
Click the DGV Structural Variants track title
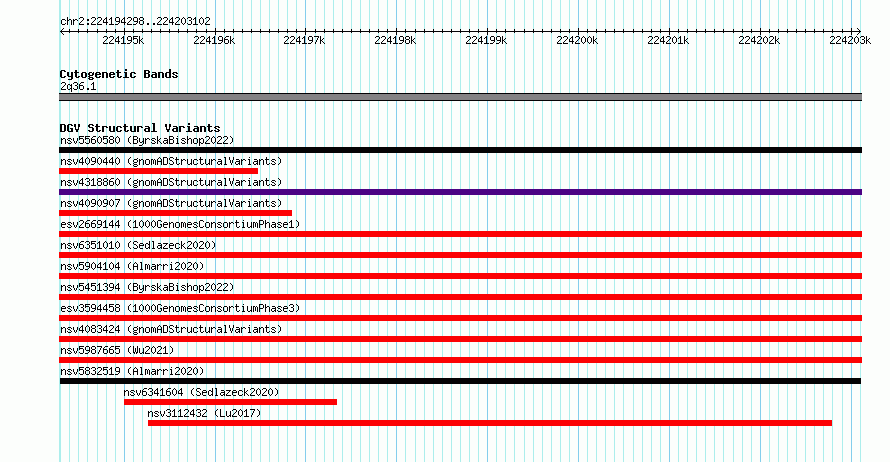click(x=140, y=128)
